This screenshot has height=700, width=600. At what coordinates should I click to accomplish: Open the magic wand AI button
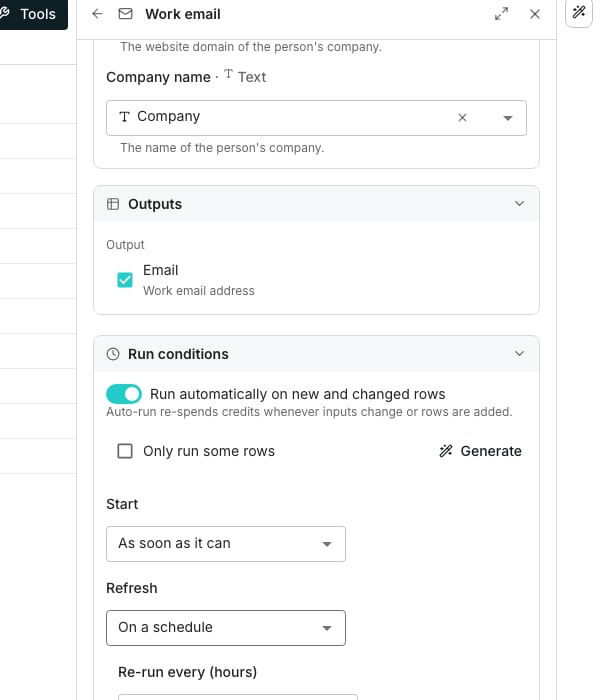pos(579,12)
